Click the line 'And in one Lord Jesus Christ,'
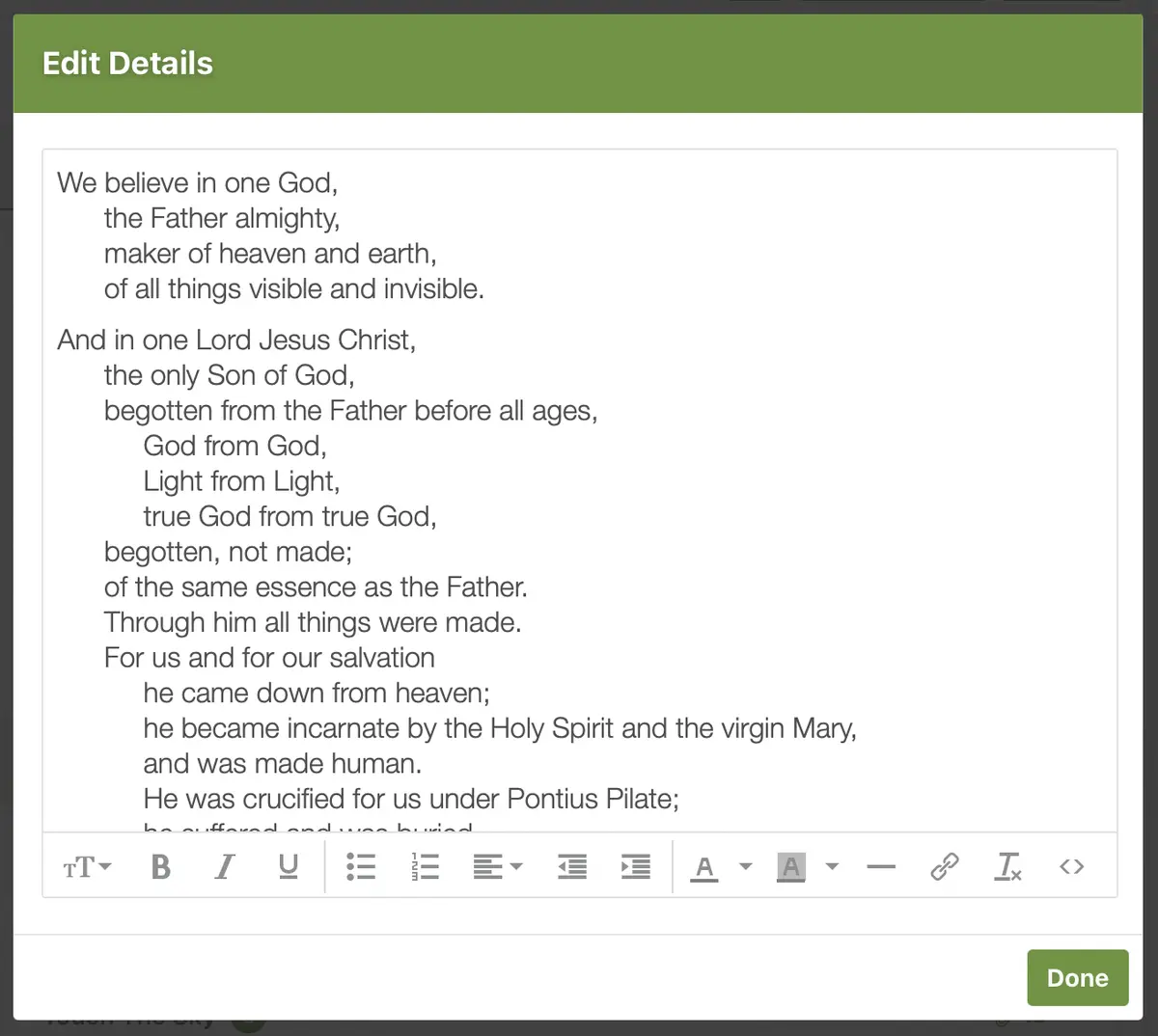 click(236, 341)
